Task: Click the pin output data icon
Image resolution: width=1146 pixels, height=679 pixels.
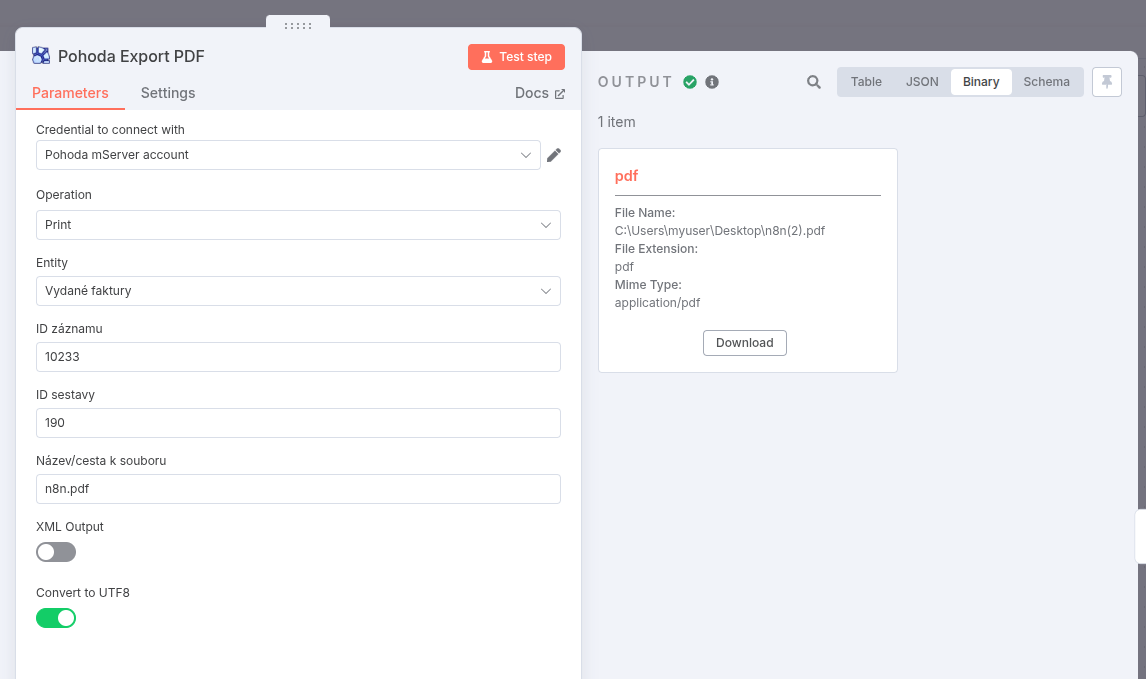Action: coord(1107,82)
